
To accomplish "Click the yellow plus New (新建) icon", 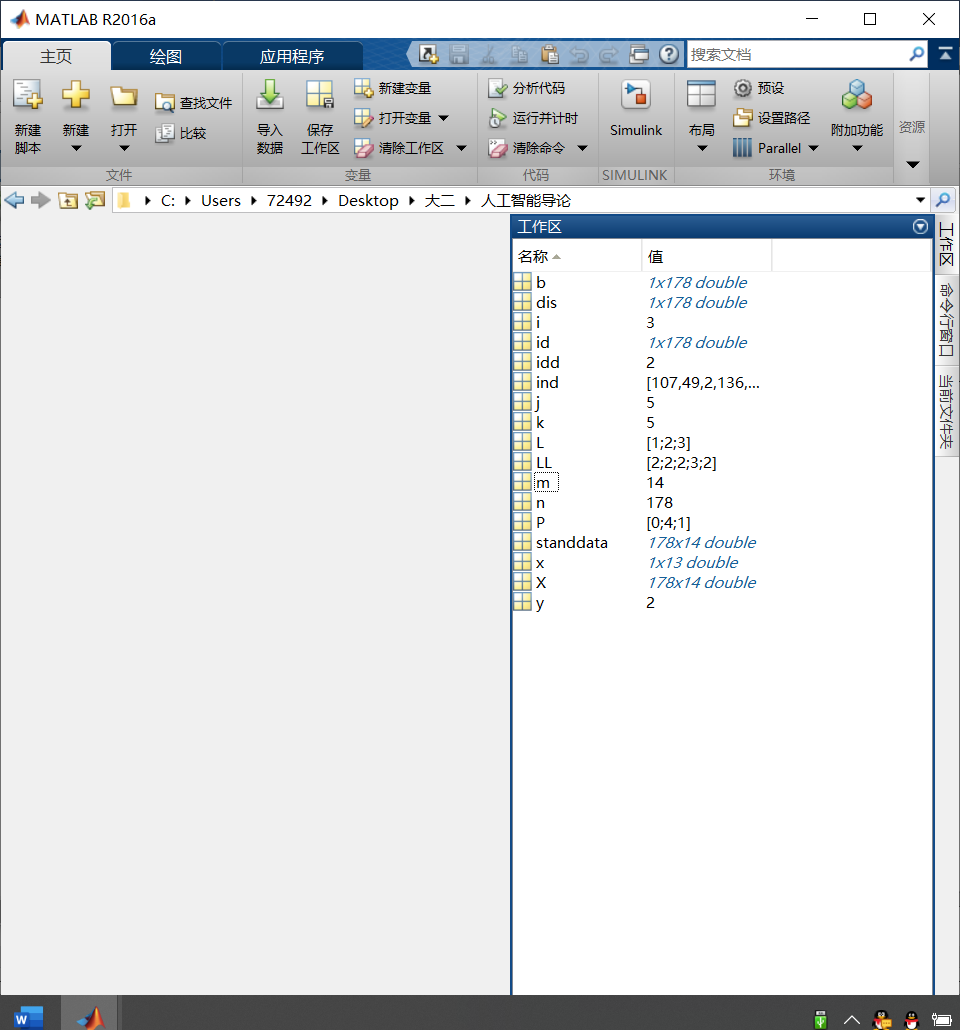I will coord(76,95).
